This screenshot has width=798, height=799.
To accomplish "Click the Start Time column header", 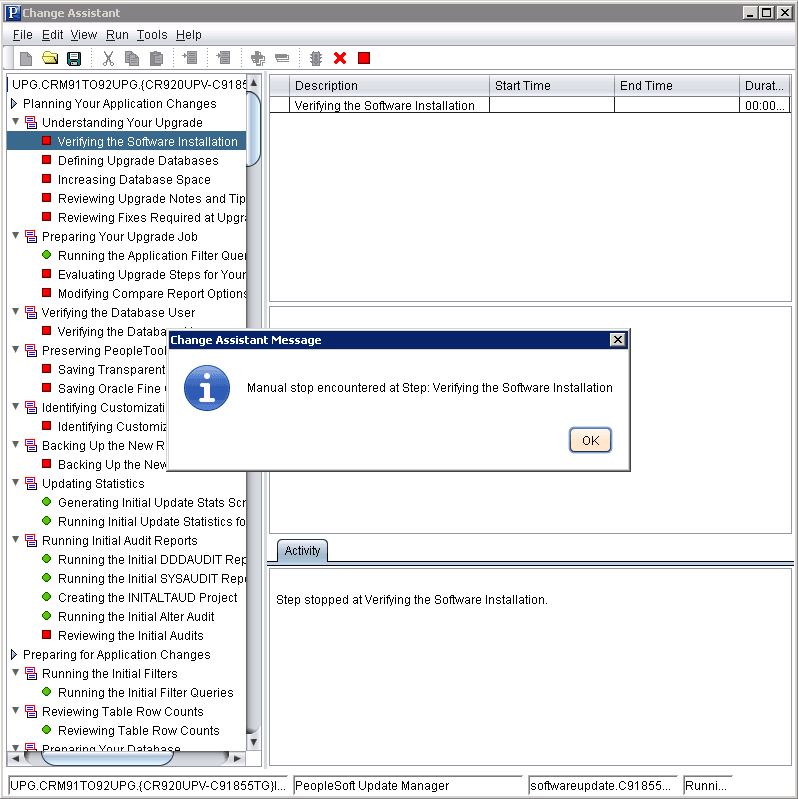I will 552,86.
